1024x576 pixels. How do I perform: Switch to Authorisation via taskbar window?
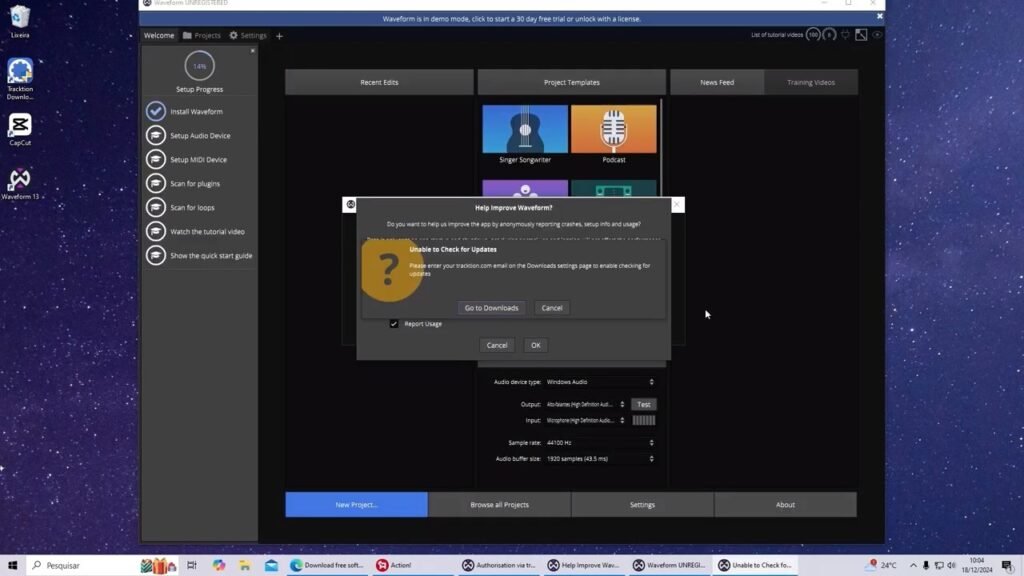tap(498, 565)
